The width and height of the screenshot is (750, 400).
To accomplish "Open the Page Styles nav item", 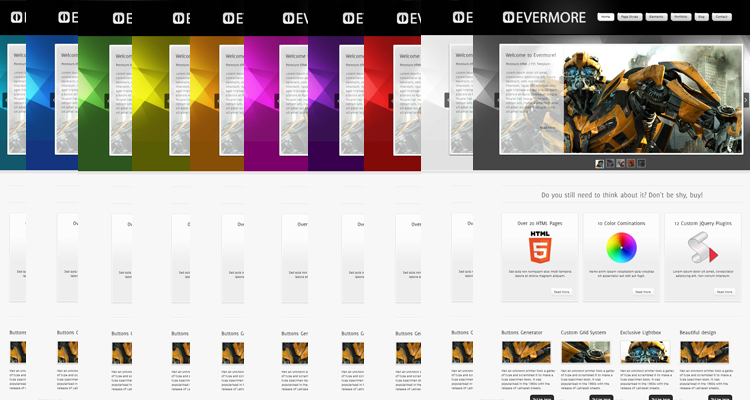I will click(x=629, y=17).
